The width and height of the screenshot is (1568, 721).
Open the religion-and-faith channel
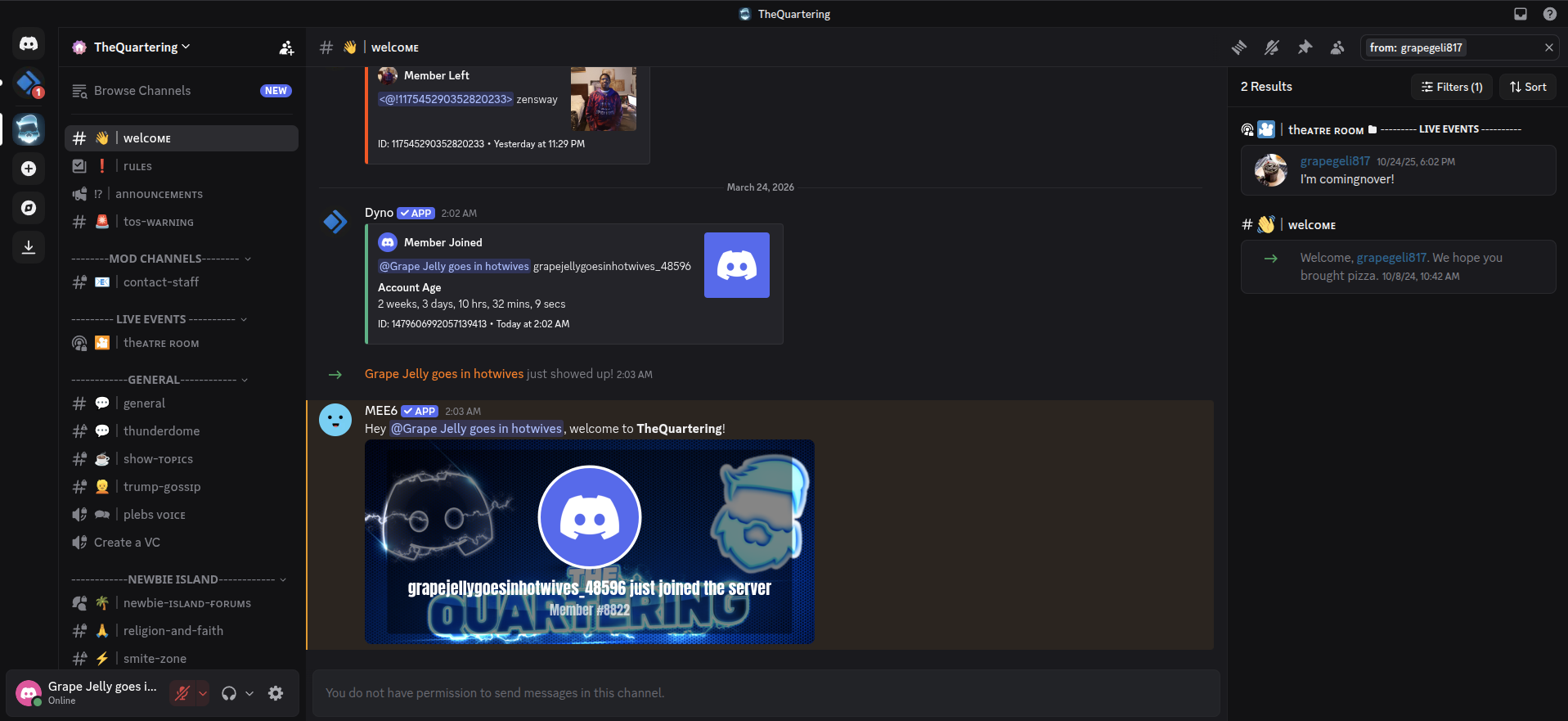pyautogui.click(x=182, y=631)
